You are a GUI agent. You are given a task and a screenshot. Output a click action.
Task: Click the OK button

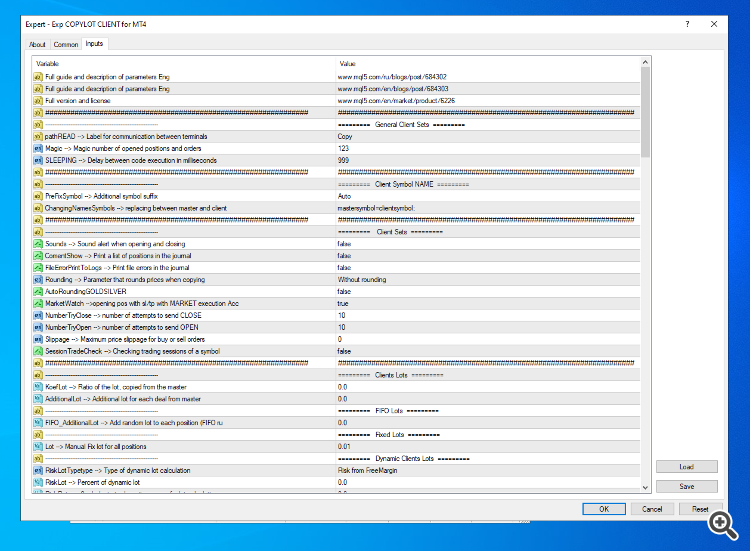604,509
